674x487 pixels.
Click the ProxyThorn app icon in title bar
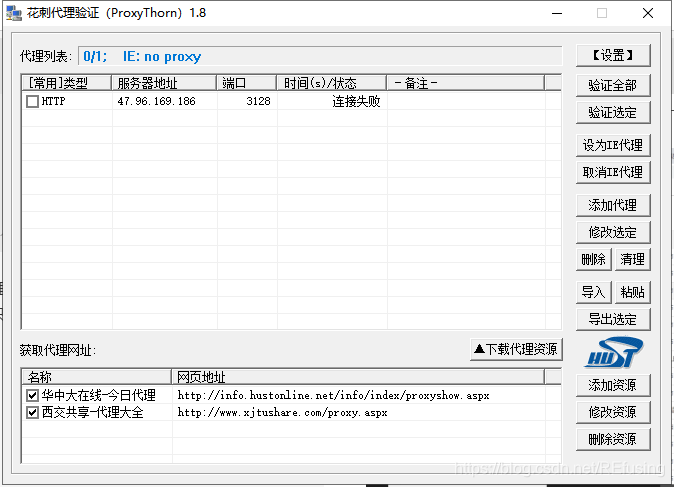tap(14, 13)
